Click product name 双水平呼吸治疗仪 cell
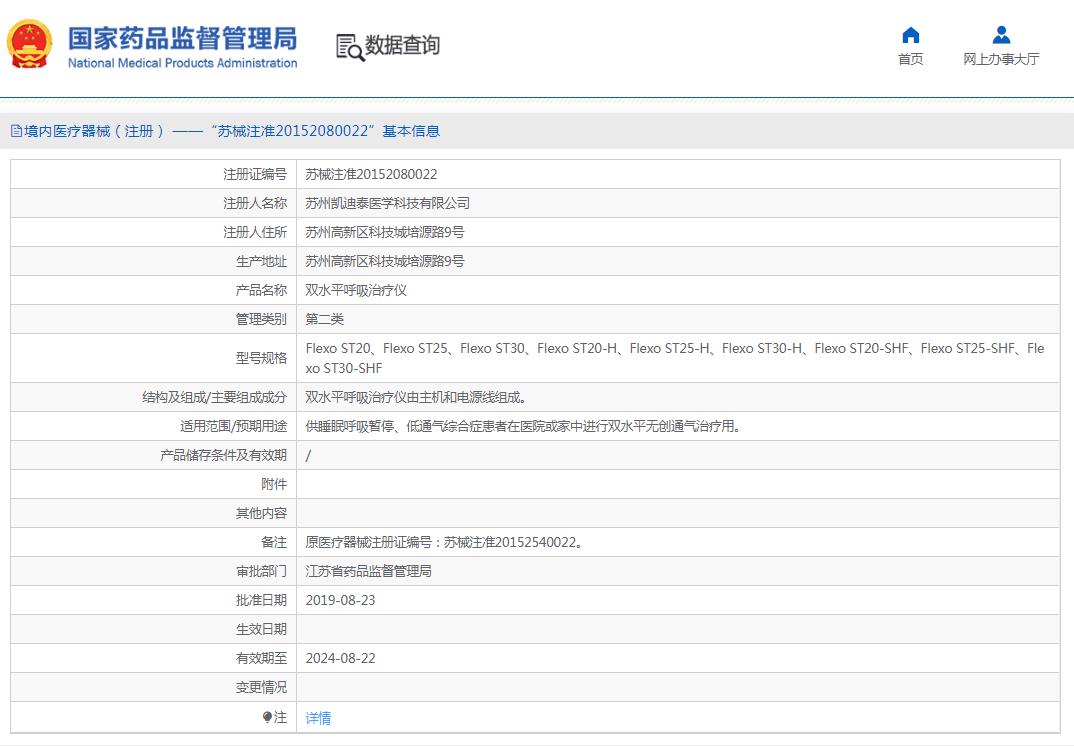1074x746 pixels. 355,289
